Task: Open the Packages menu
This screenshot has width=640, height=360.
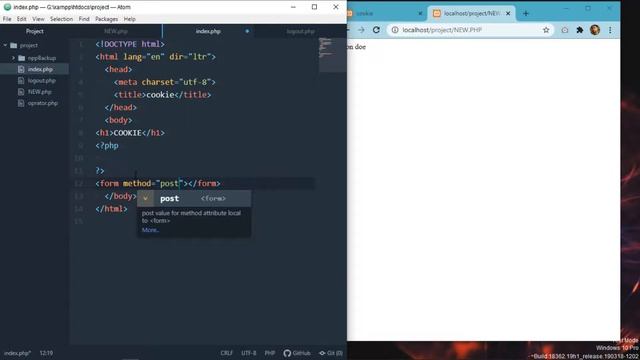Action: click(x=107, y=19)
